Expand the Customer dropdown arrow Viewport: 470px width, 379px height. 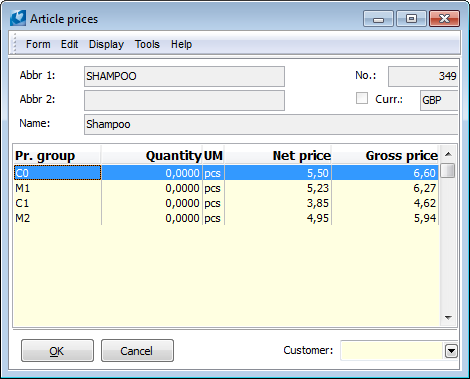tap(451, 351)
